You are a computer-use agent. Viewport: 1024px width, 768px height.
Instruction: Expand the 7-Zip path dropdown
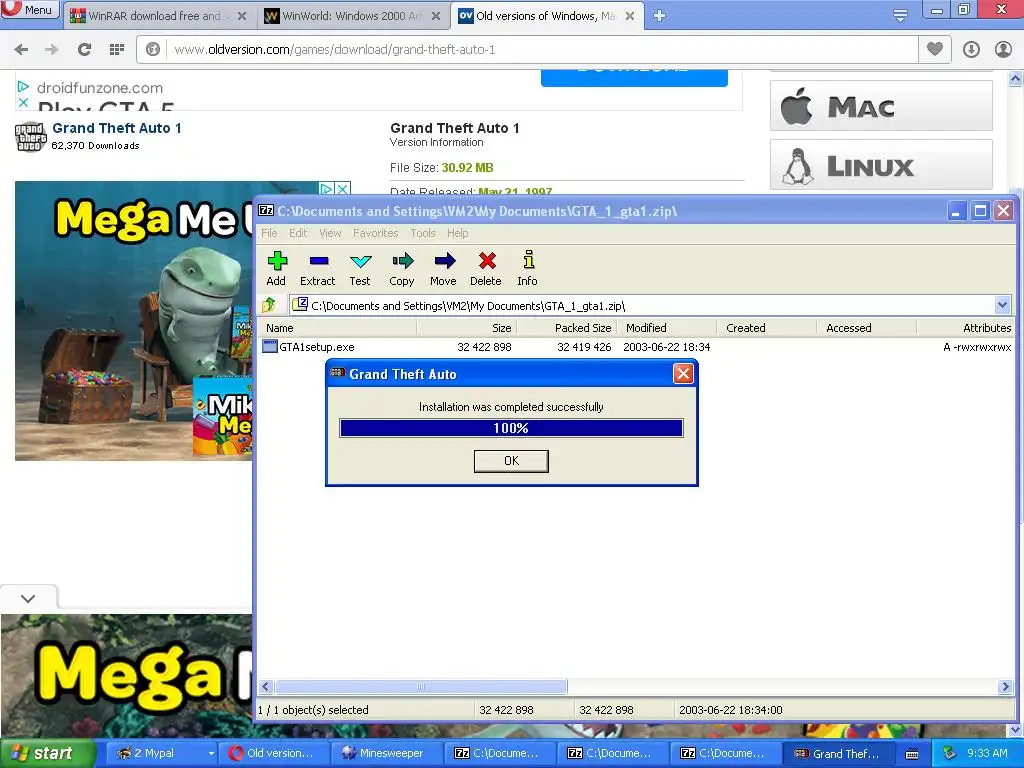[1002, 305]
